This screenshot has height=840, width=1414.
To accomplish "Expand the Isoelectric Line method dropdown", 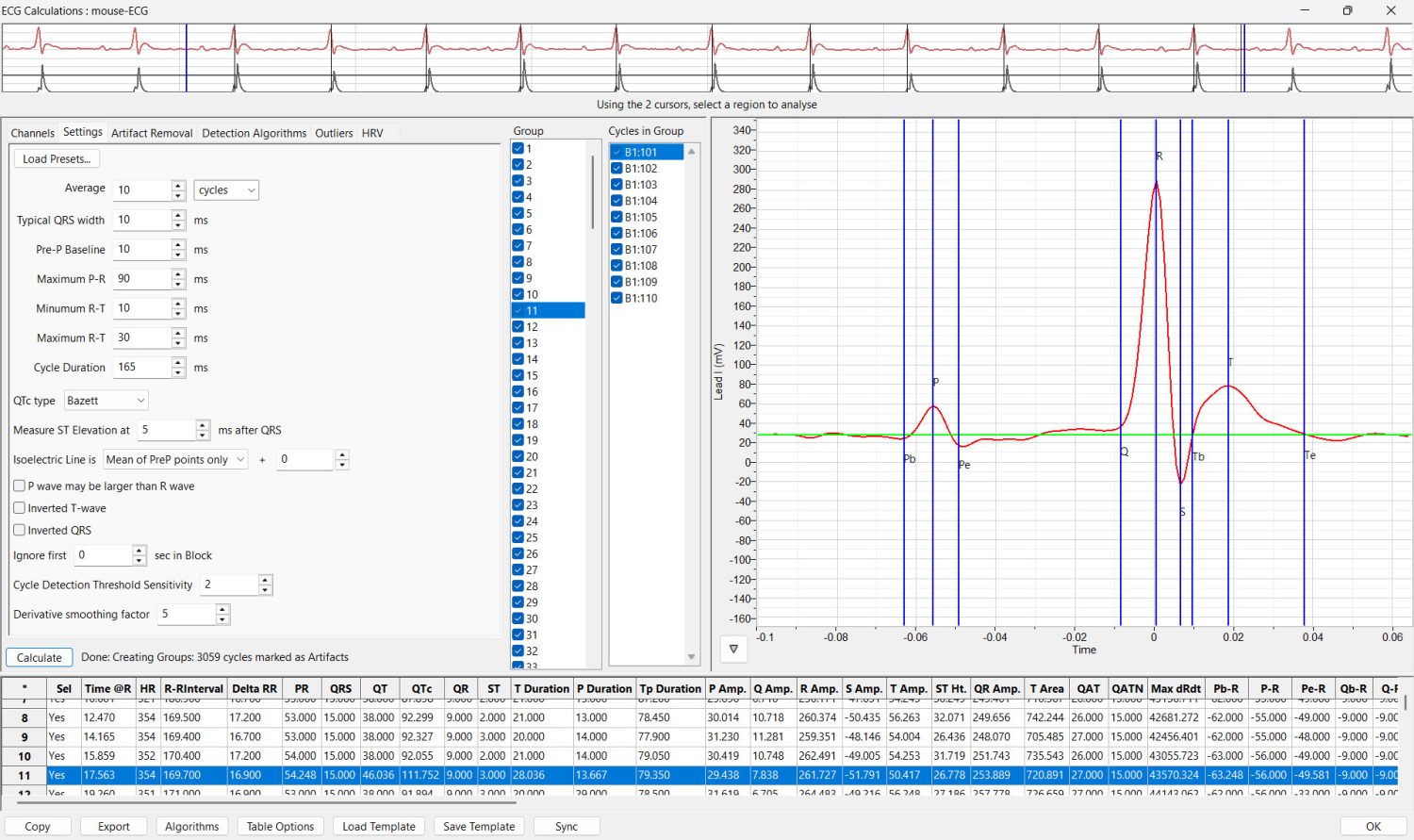I will pos(175,459).
